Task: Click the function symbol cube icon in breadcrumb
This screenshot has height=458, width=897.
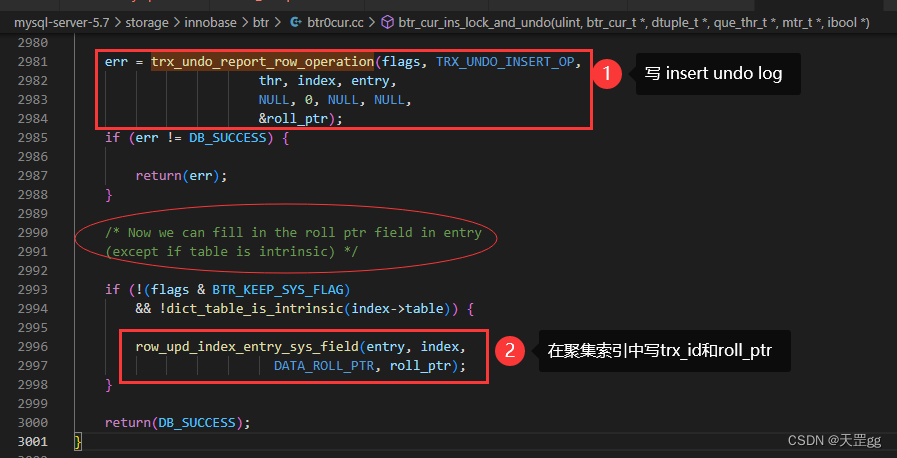Action: 388,23
